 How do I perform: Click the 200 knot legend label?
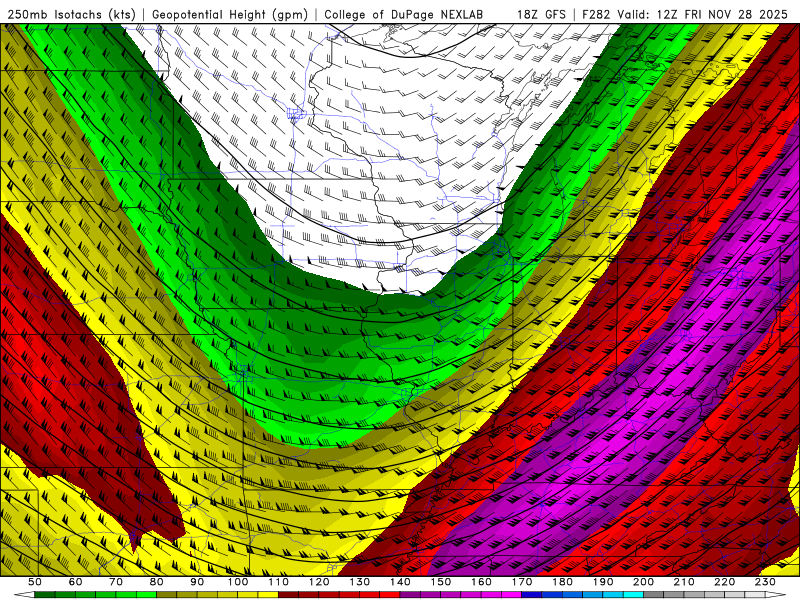point(643,582)
